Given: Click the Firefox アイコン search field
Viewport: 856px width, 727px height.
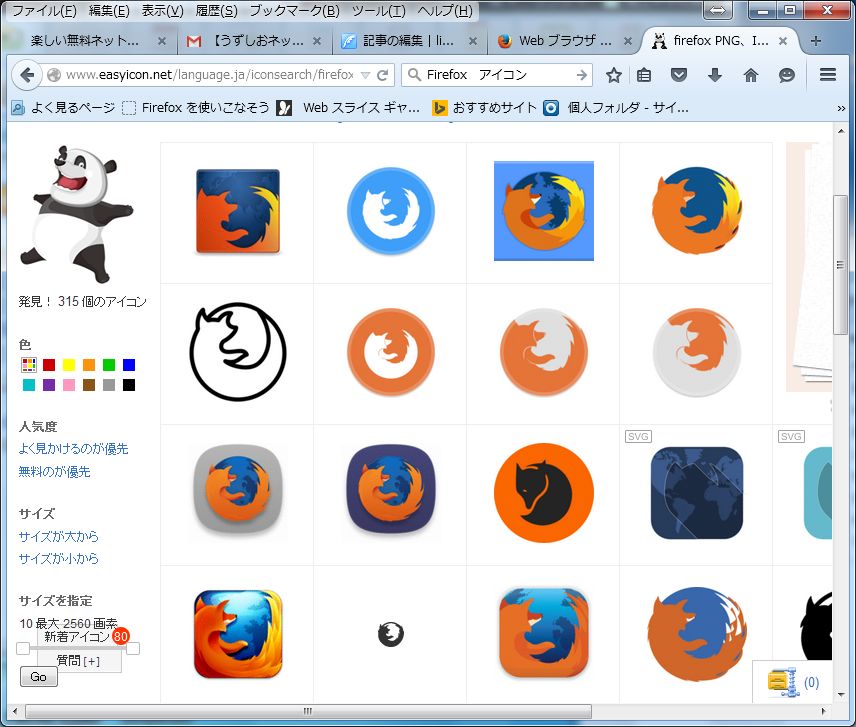Looking at the screenshot, I should [498, 75].
